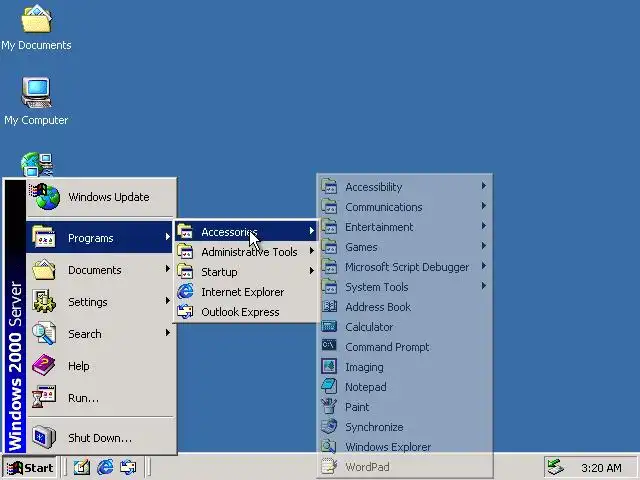Click the Entertainment label in Accessories
This screenshot has height=480, width=640.
tap(379, 227)
